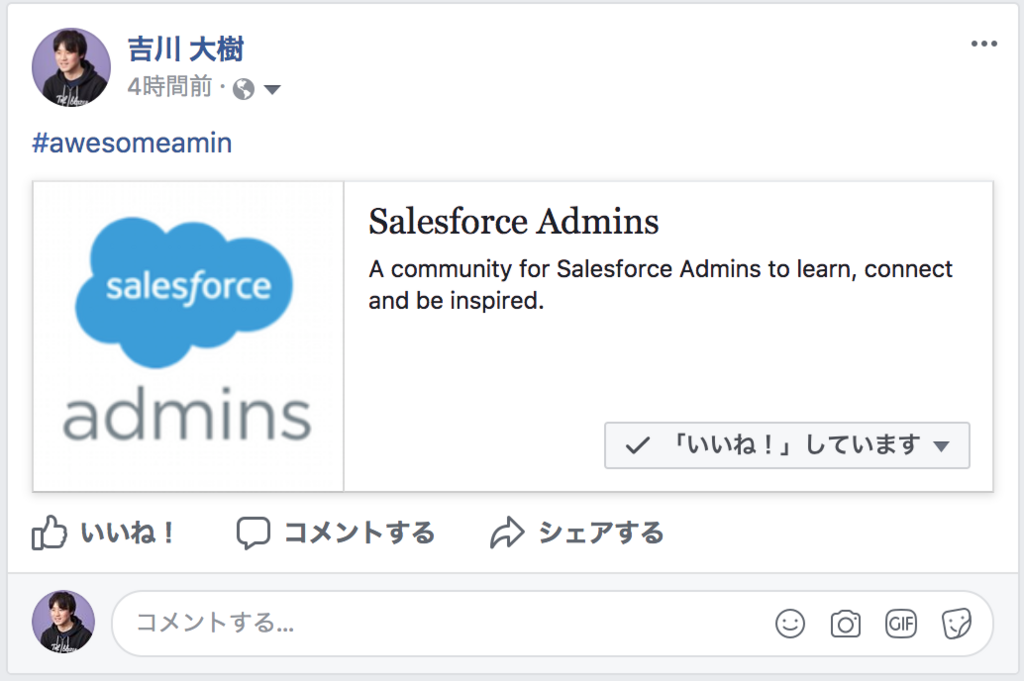1024x681 pixels.
Task: Click the page description about Salesforce Admins community
Action: click(660, 285)
